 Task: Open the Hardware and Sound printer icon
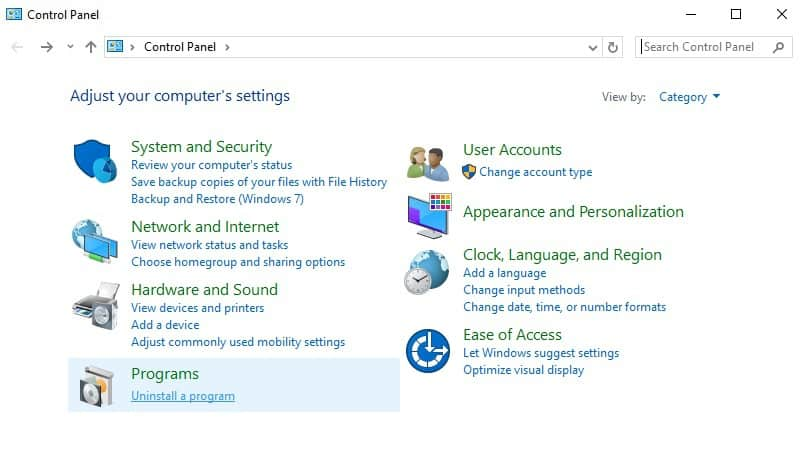click(96, 305)
